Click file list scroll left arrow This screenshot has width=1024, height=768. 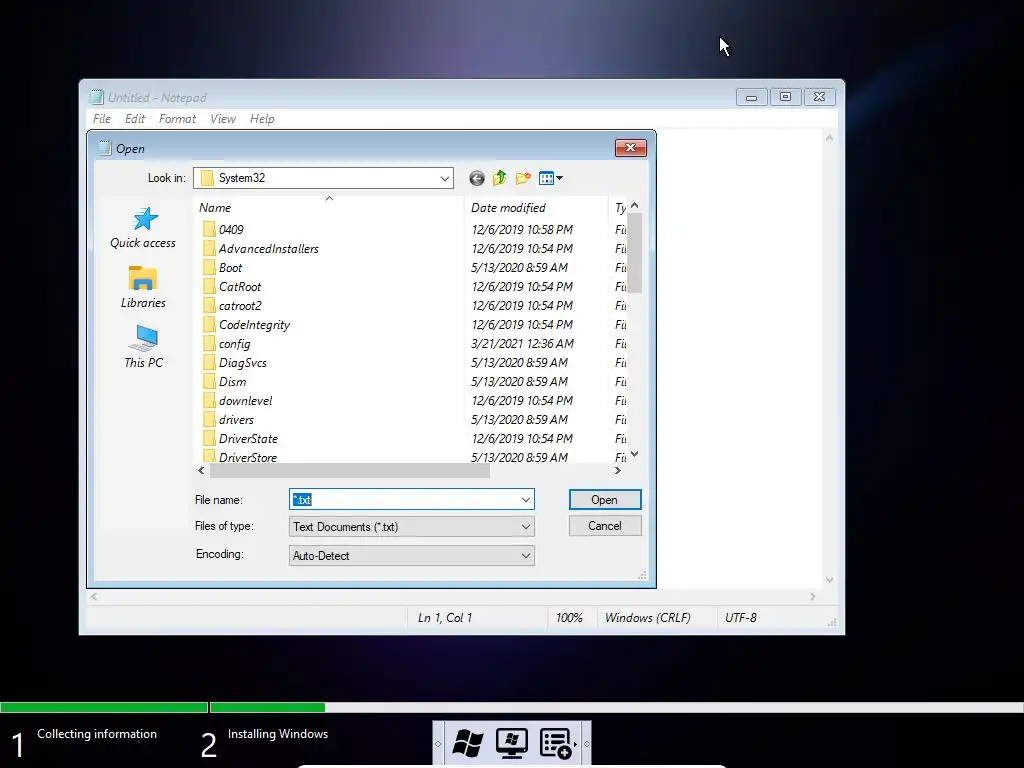[201, 470]
